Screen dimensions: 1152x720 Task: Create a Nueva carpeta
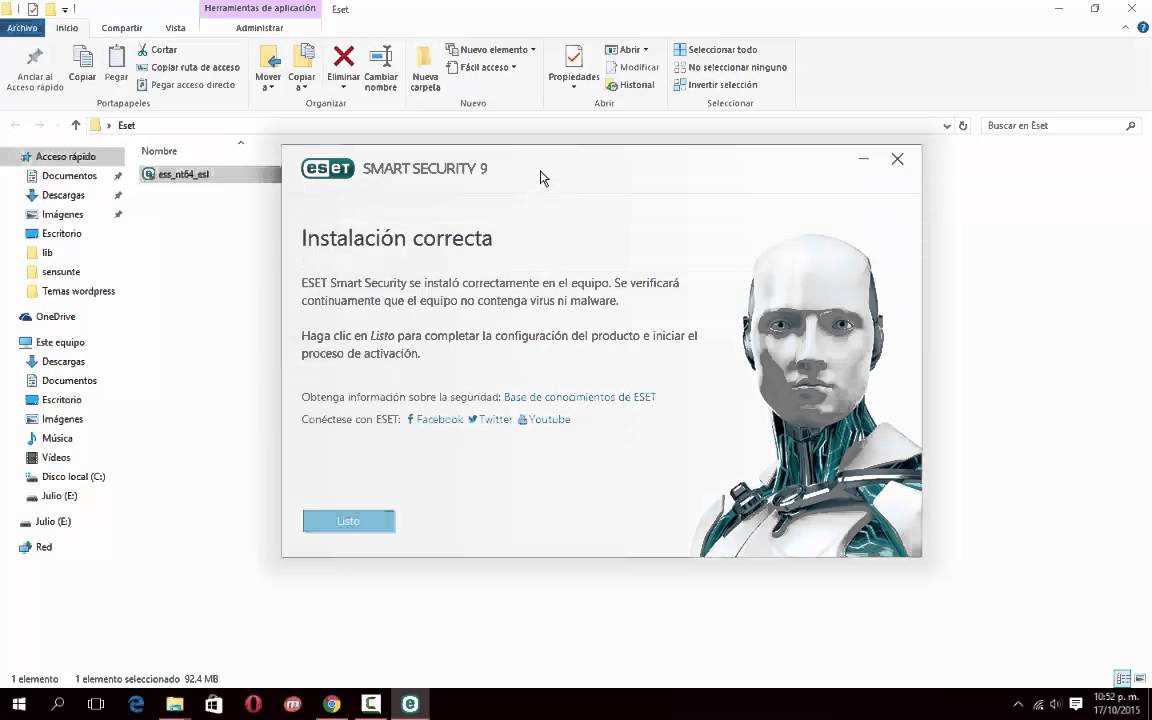tap(425, 68)
